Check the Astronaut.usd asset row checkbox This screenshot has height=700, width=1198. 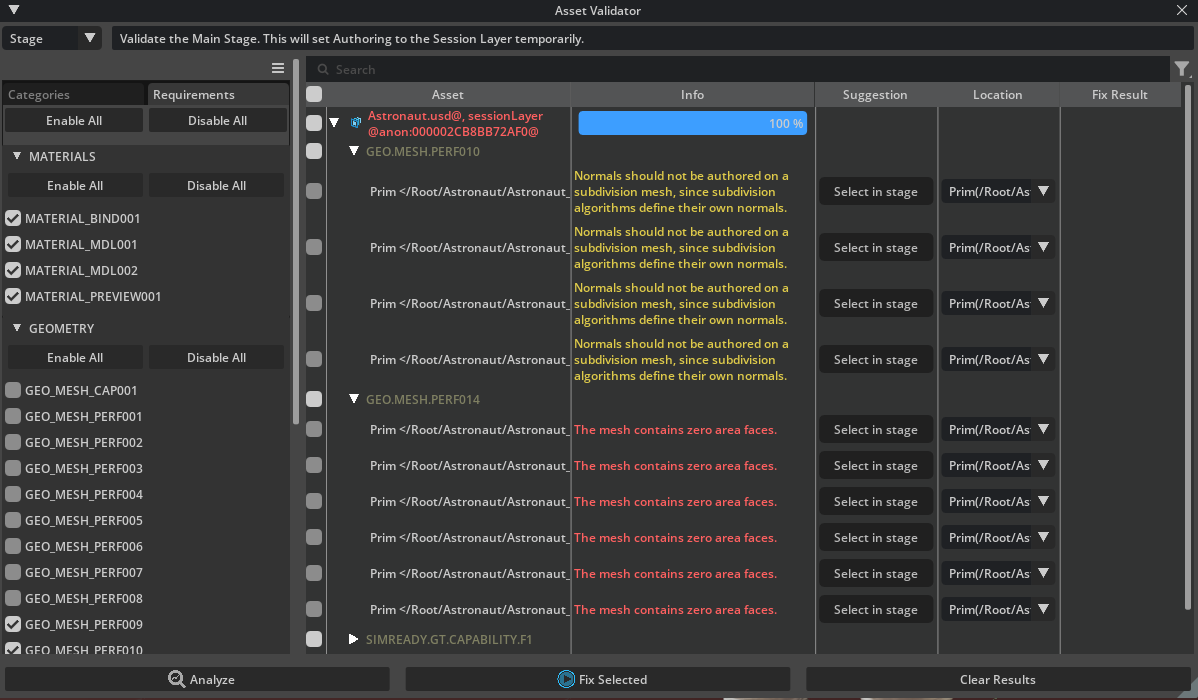(314, 122)
